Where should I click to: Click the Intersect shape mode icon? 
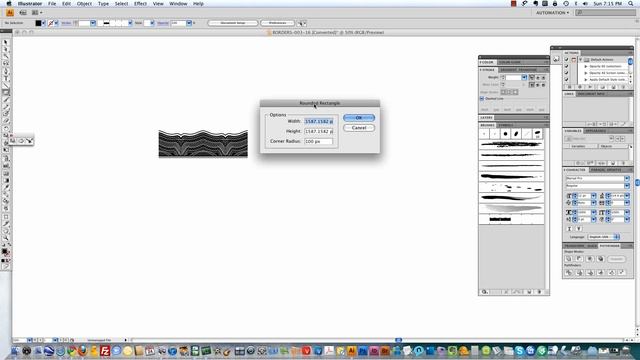[x=590, y=259]
